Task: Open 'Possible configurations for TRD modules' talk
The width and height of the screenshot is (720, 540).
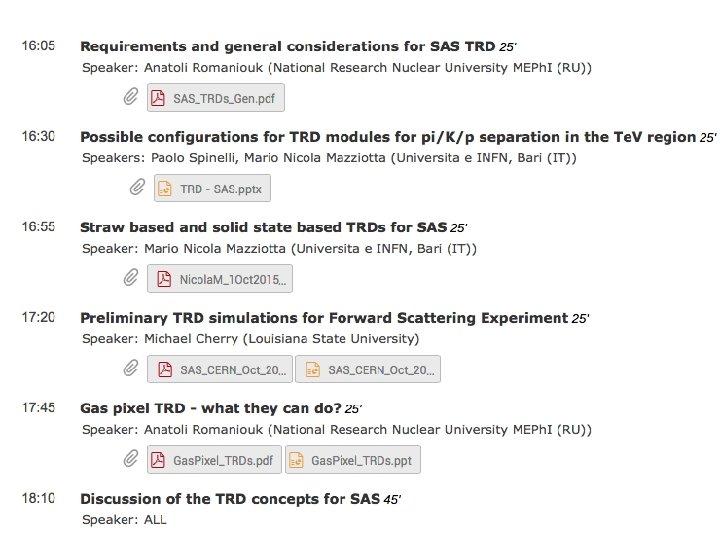Action: pos(388,137)
